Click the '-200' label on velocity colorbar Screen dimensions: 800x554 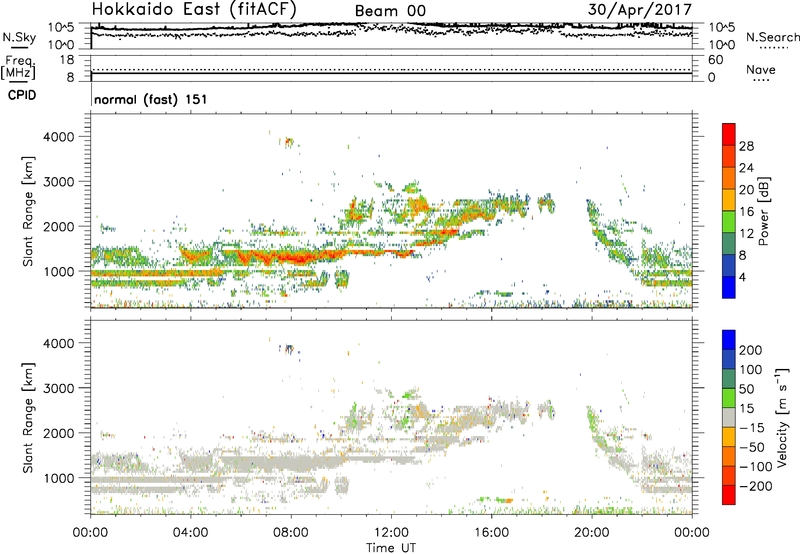[x=756, y=486]
